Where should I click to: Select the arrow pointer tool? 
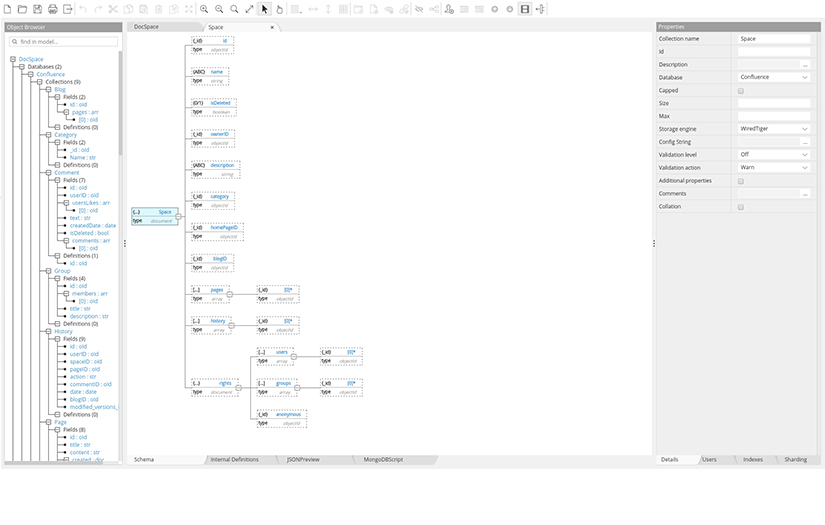pyautogui.click(x=264, y=9)
